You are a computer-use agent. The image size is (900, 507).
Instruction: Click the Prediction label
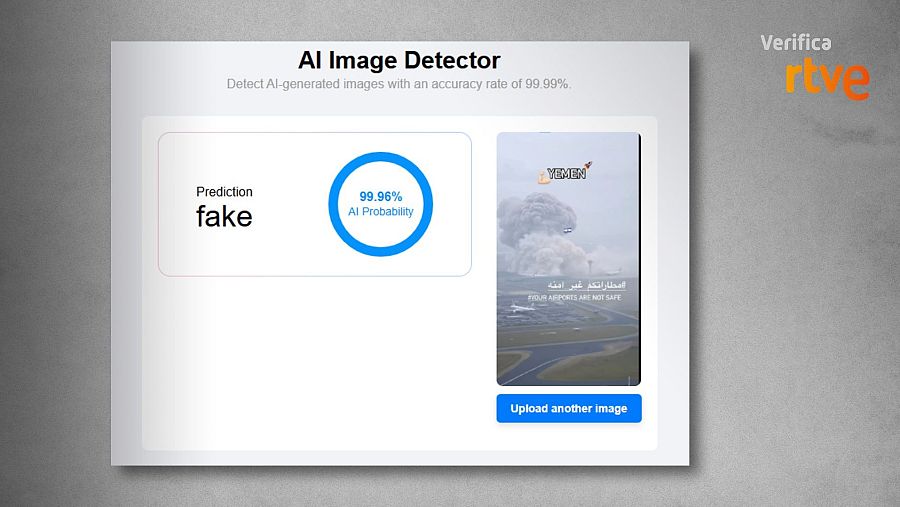[224, 192]
